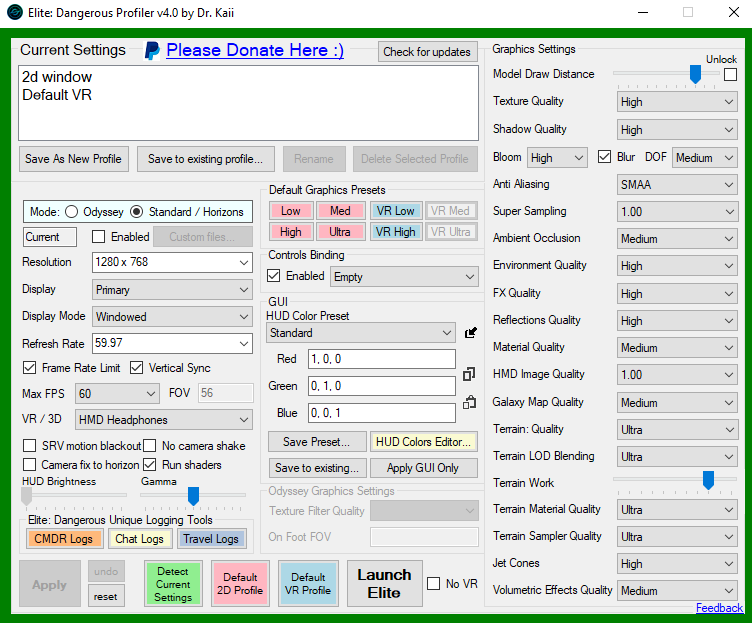Open Anti Aliasing dropdown

(x=677, y=185)
